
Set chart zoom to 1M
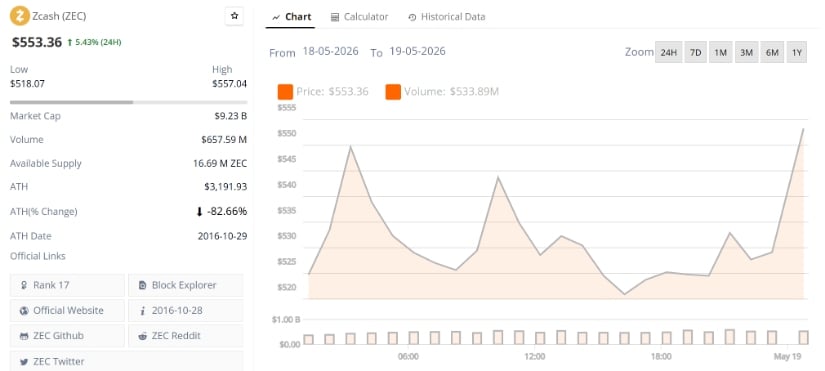[x=721, y=53]
